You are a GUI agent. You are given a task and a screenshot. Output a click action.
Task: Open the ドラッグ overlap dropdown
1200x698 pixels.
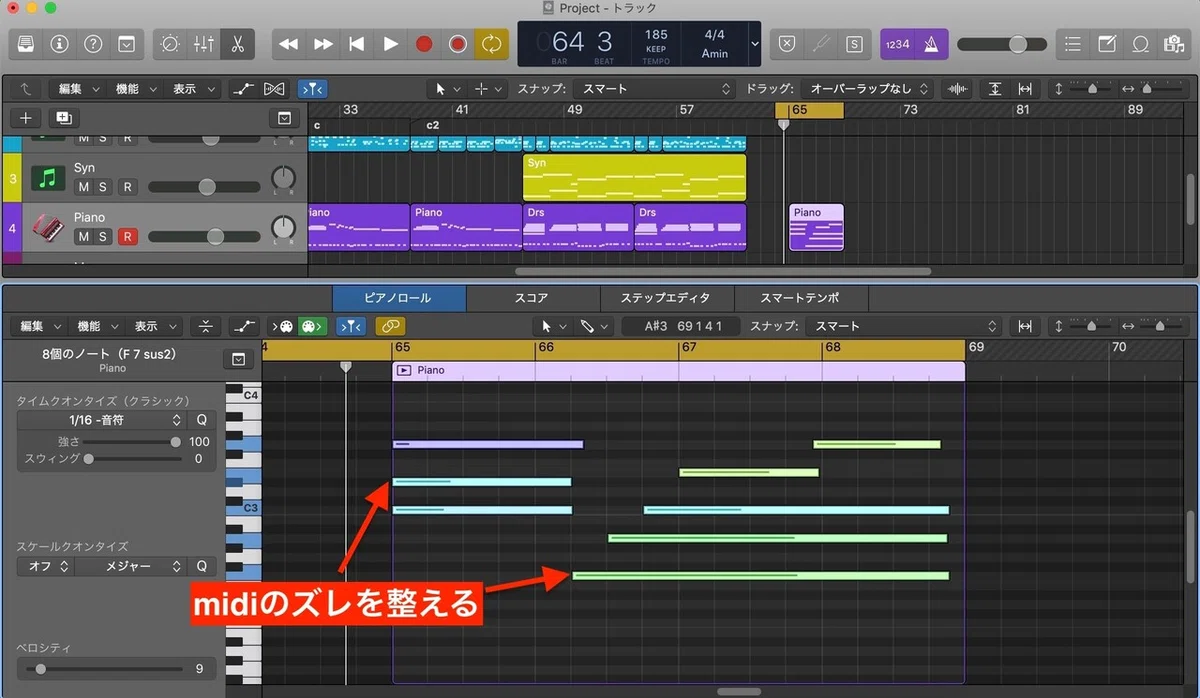coord(868,89)
